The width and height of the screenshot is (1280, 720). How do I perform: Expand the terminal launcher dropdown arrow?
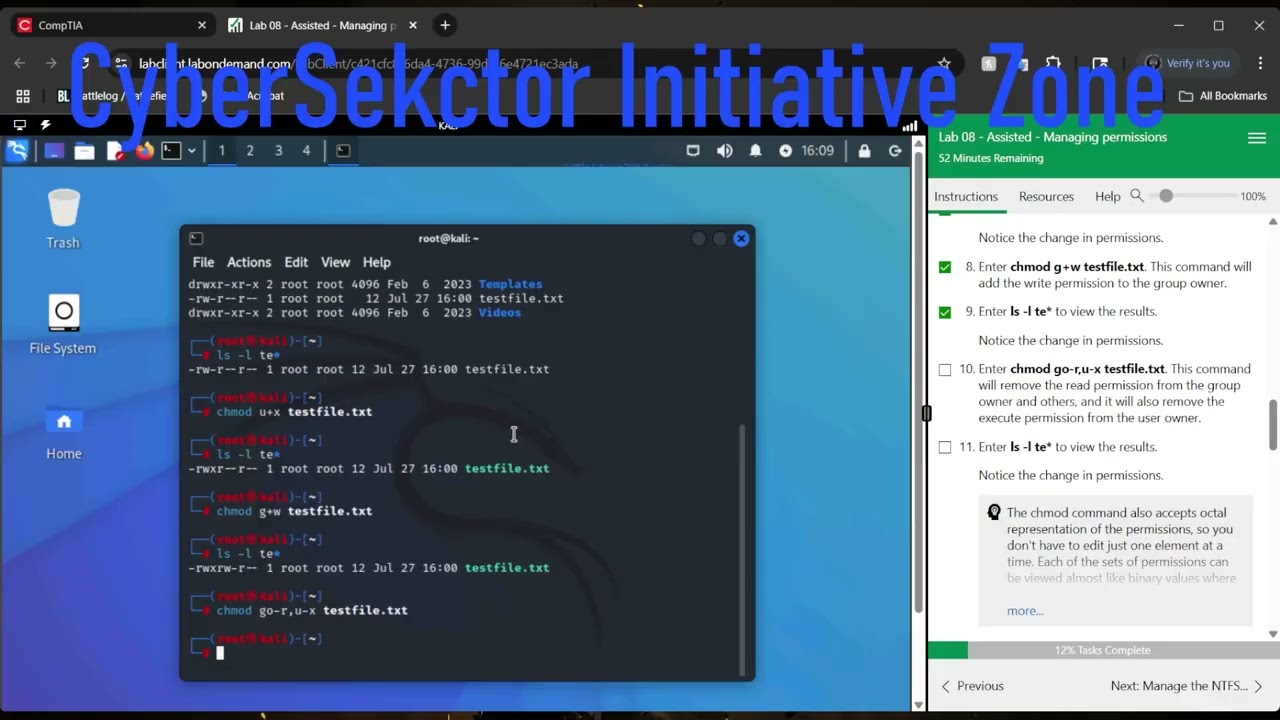[x=191, y=151]
